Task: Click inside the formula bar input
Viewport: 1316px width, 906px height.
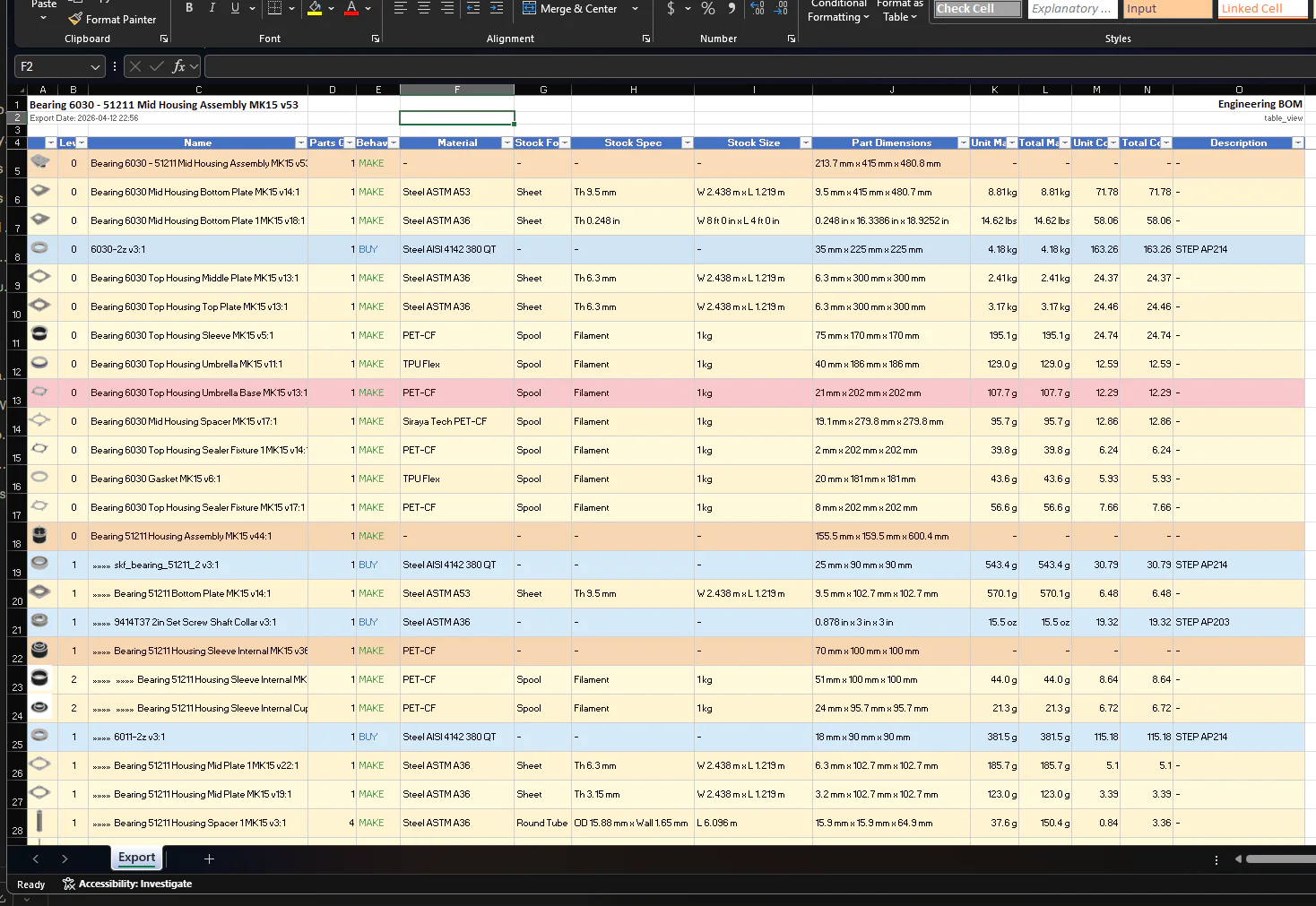Action: click(x=760, y=66)
